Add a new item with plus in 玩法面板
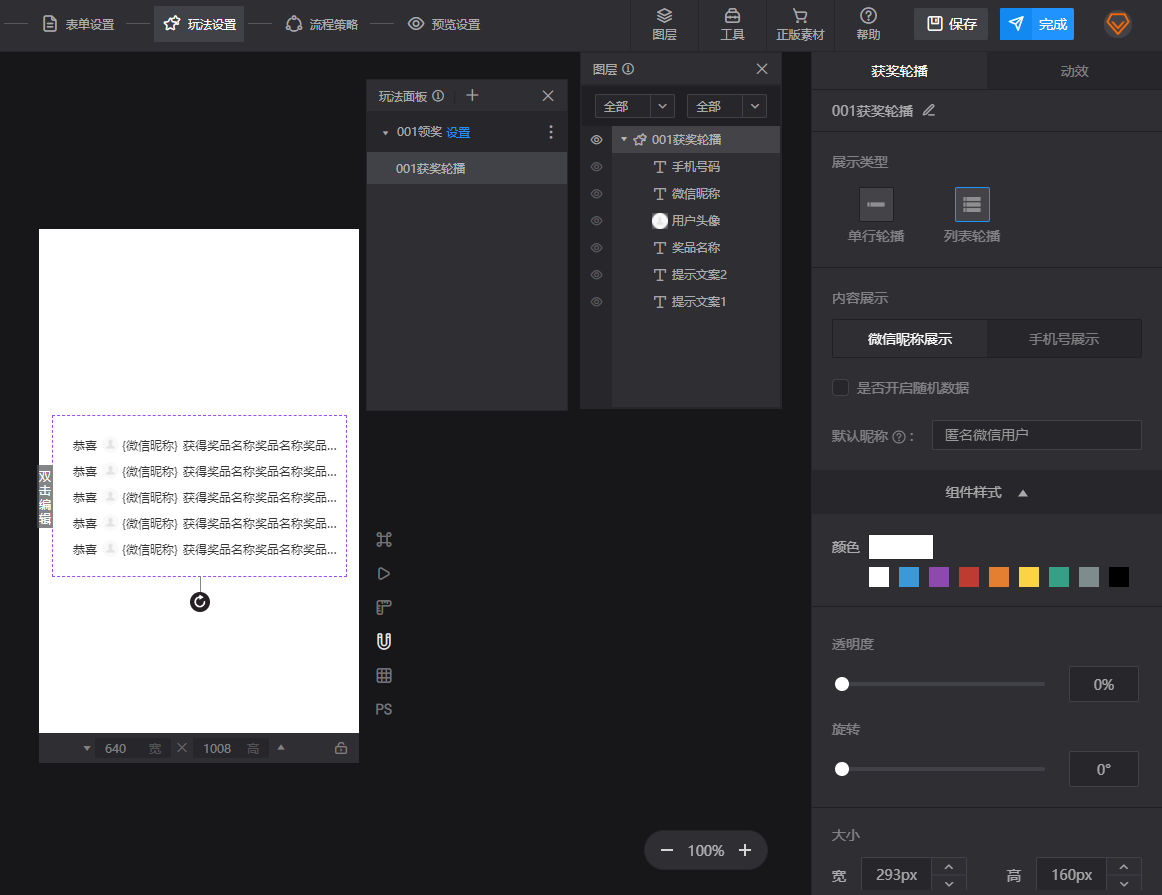The height and width of the screenshot is (895, 1162). point(472,95)
